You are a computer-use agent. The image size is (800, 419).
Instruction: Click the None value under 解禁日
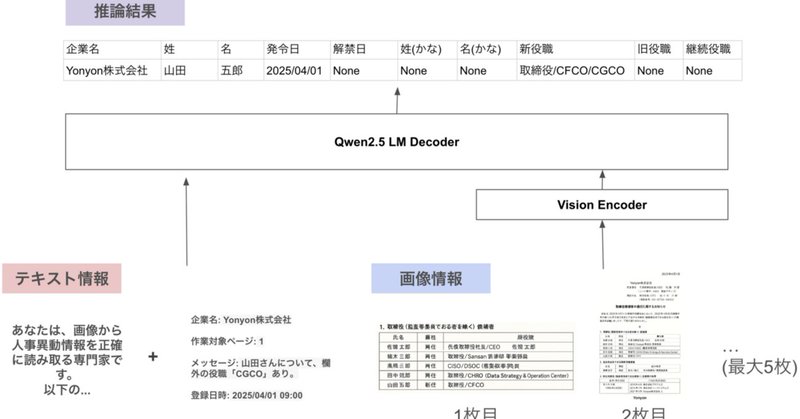364,70
